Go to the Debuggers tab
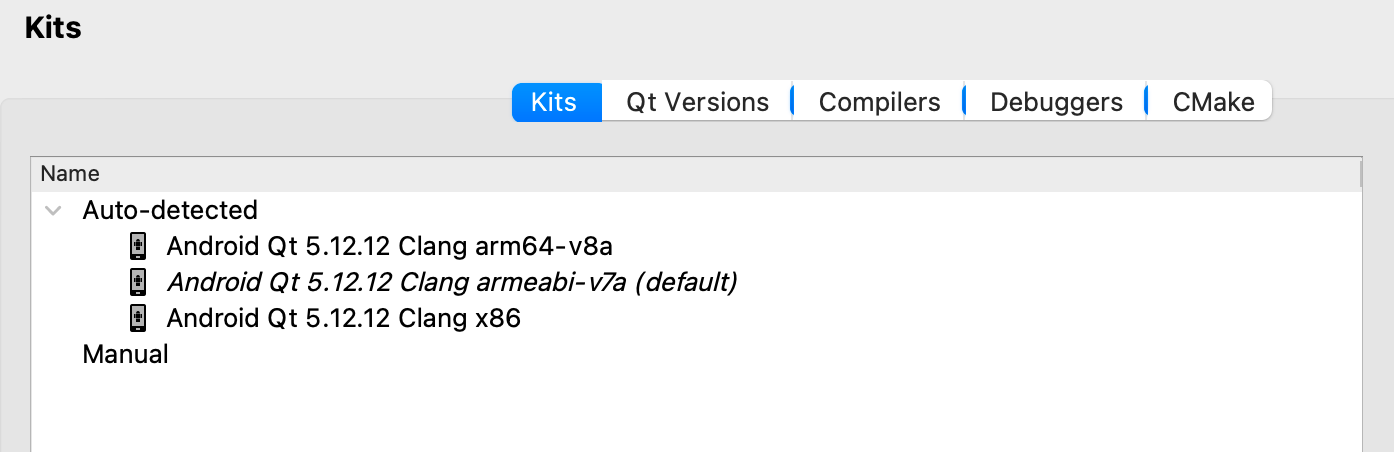 coord(1056,102)
